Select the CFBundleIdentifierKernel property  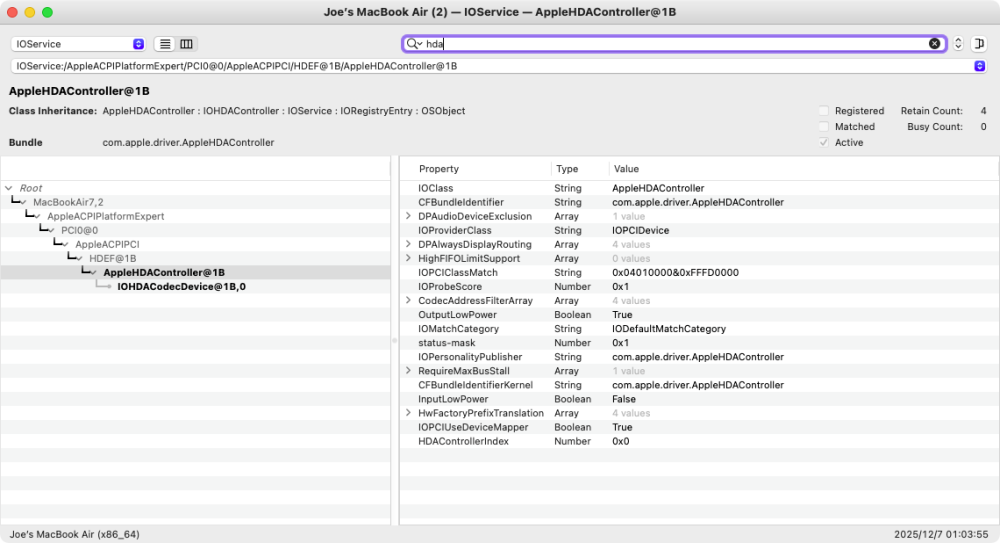point(700,385)
